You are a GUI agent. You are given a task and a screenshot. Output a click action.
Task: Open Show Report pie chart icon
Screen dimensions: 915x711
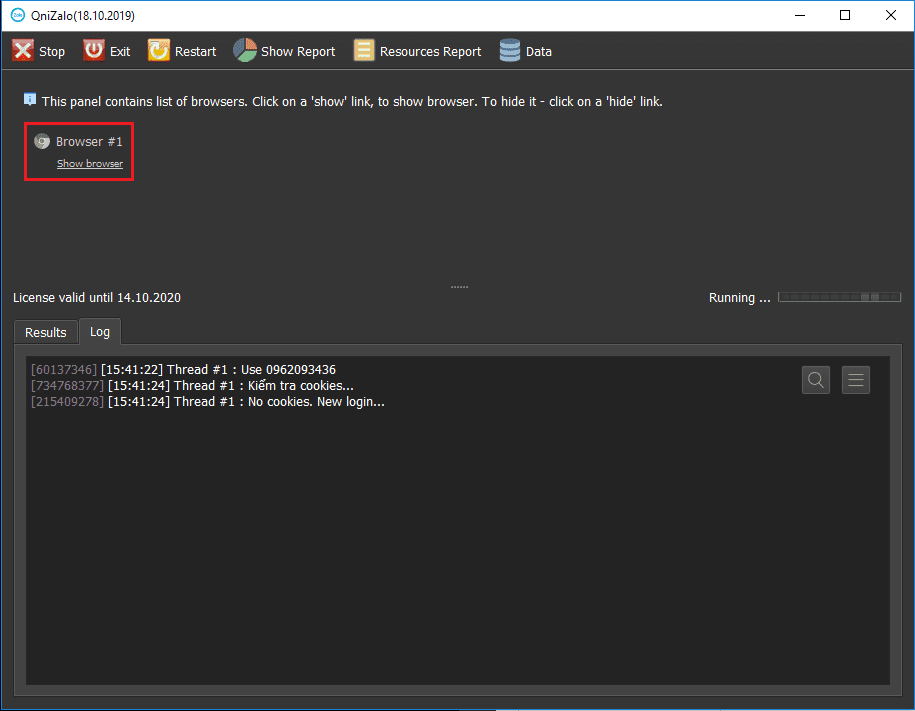(245, 51)
